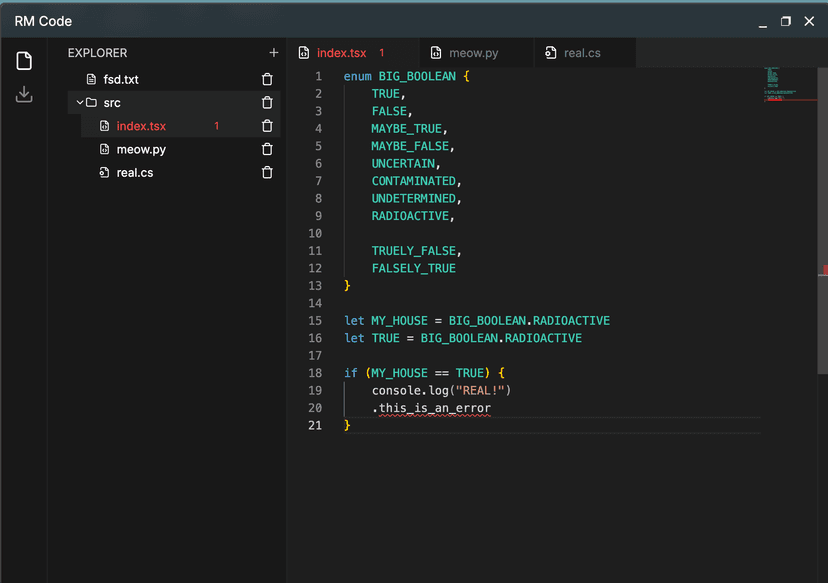This screenshot has height=583, width=828.
Task: Click the underlined this_is_an_error text
Action: [x=434, y=408]
